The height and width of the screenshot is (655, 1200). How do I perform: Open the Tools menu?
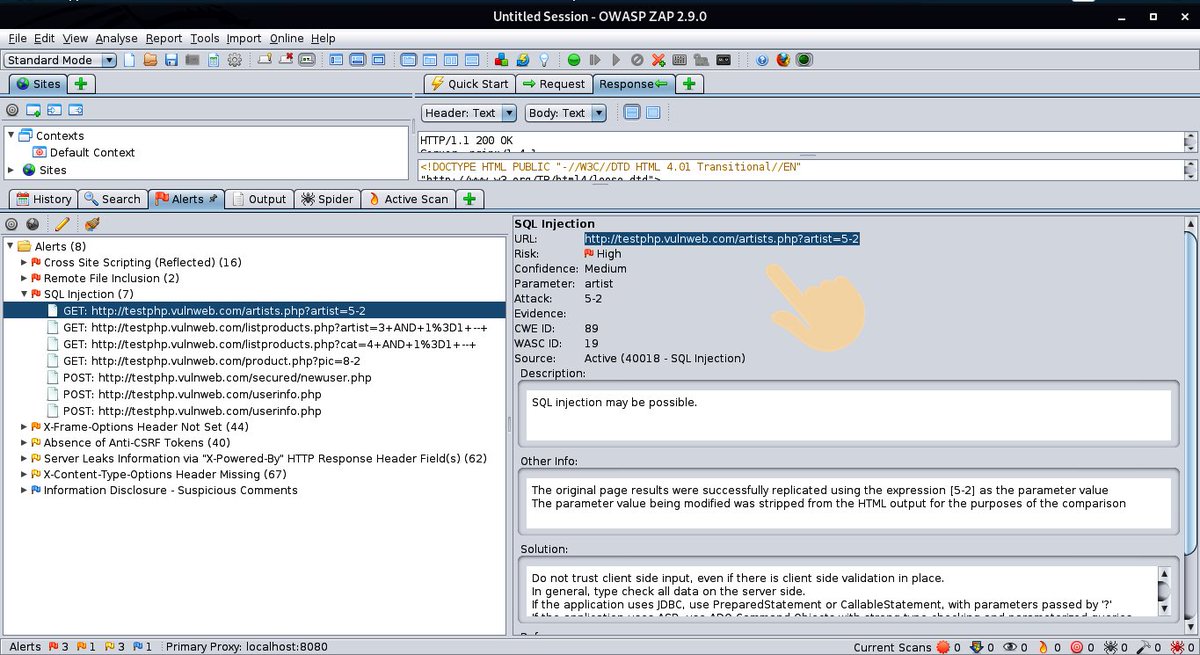(205, 38)
